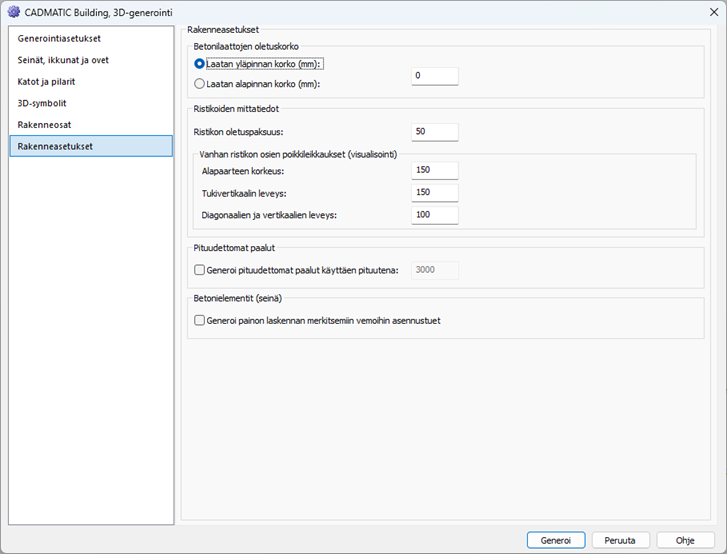Select Laatan alapinnan korko radio button
Image resolution: width=727 pixels, height=554 pixels.
200,84
